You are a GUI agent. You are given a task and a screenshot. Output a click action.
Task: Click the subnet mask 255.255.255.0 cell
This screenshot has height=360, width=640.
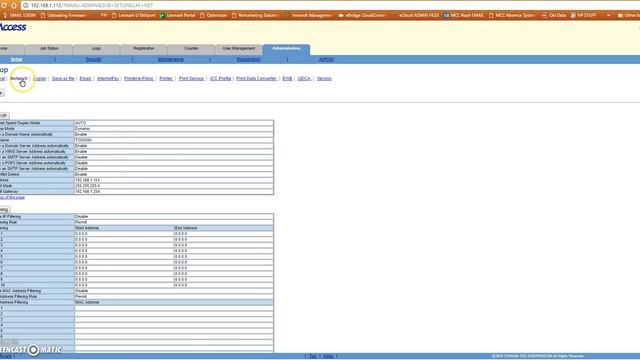point(173,186)
